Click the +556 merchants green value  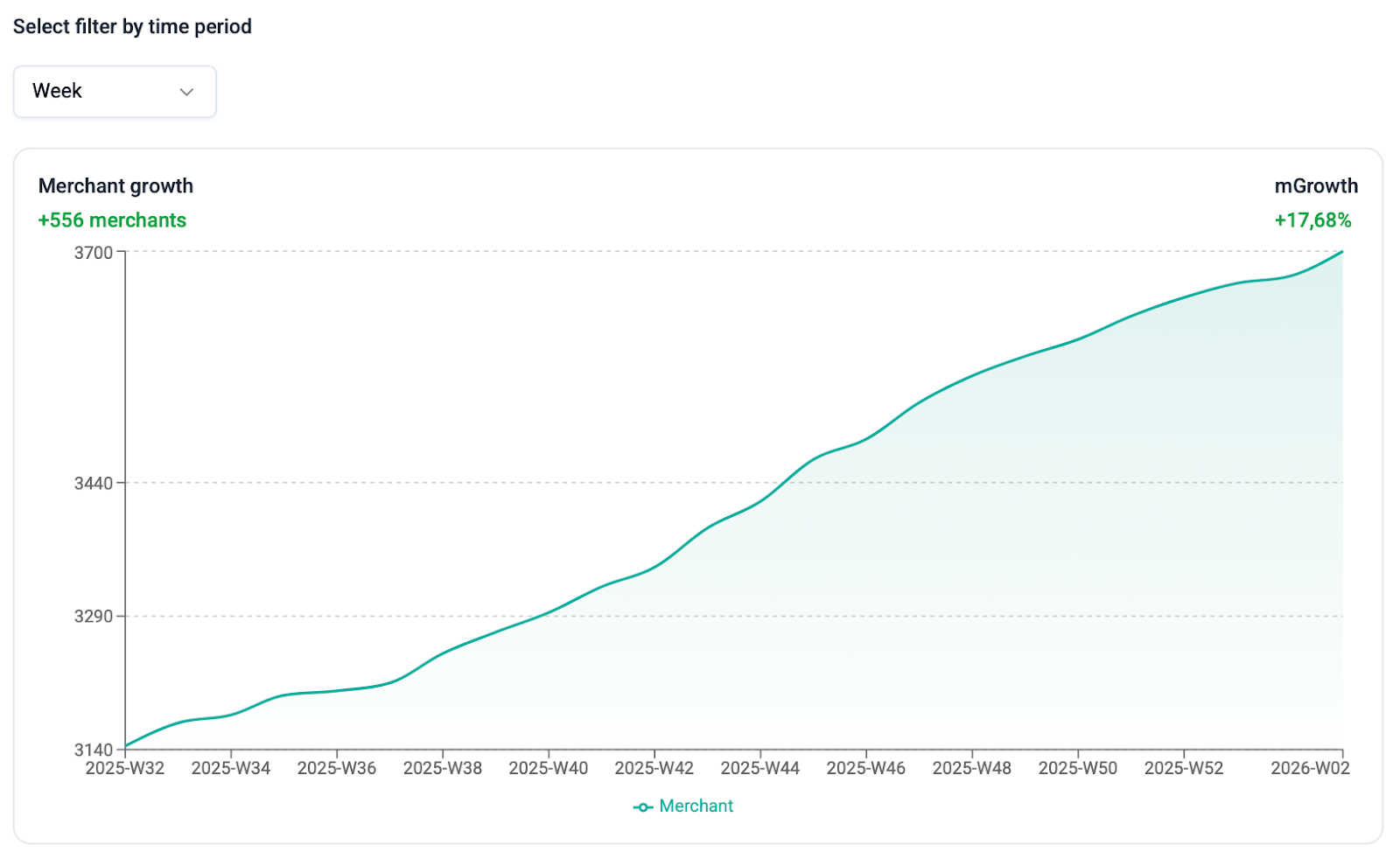[112, 220]
